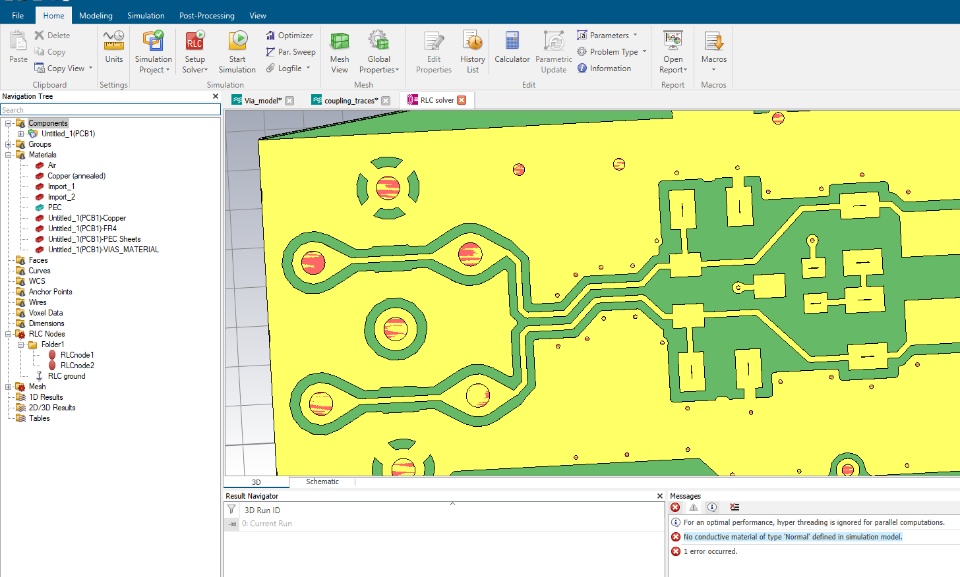The height and width of the screenshot is (577, 960).
Task: Click the 'No conductive material' error message
Action: [792, 537]
